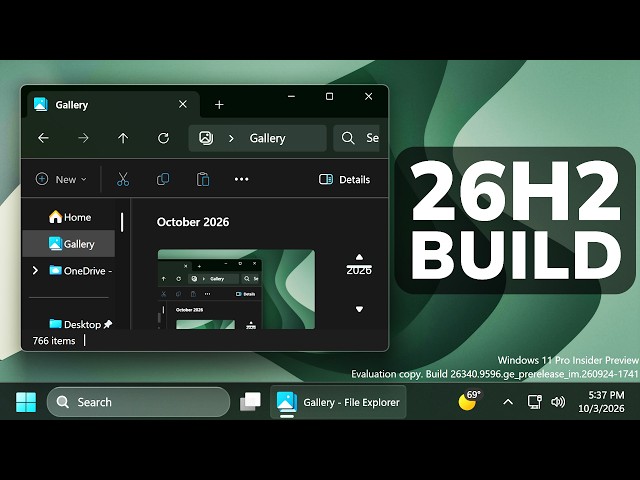Select Gallery in the navigation pane
640x480 pixels.
coord(69,244)
